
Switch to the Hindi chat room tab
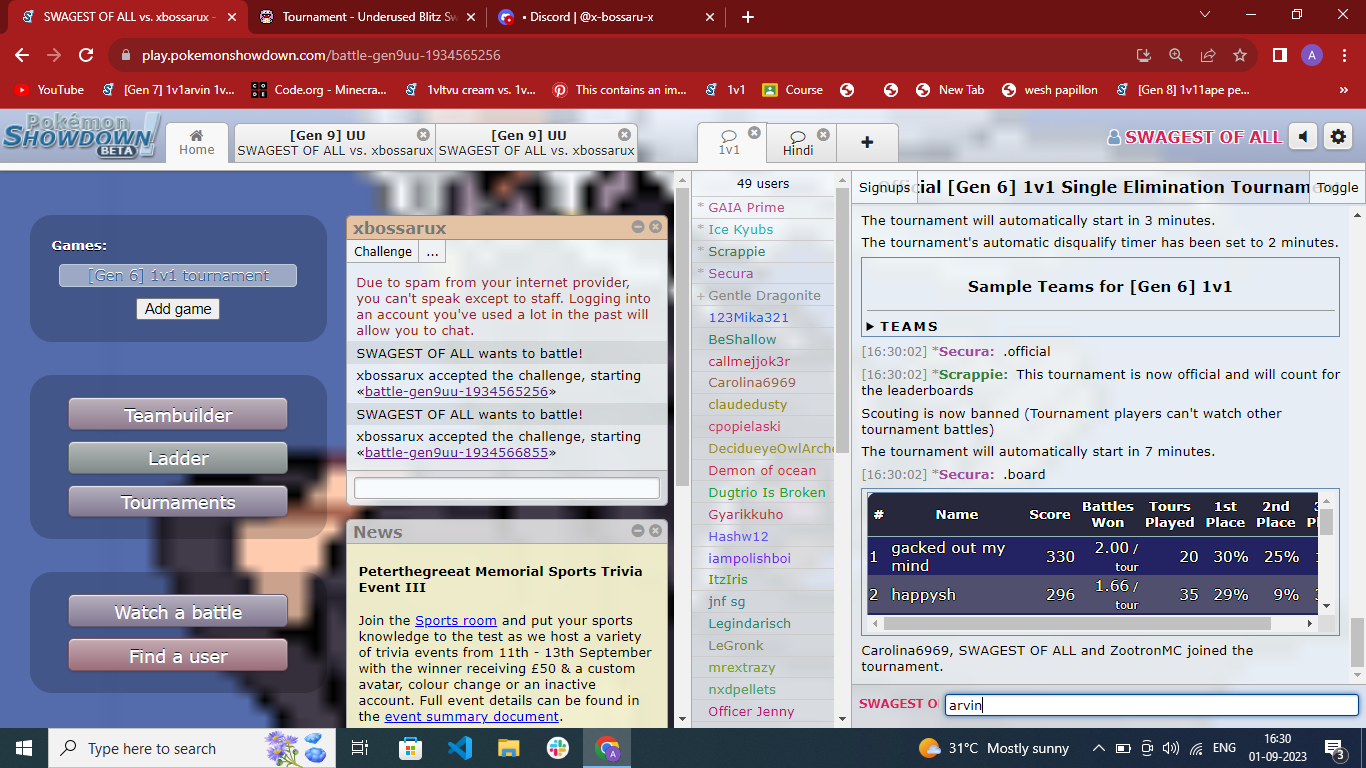tap(798, 143)
